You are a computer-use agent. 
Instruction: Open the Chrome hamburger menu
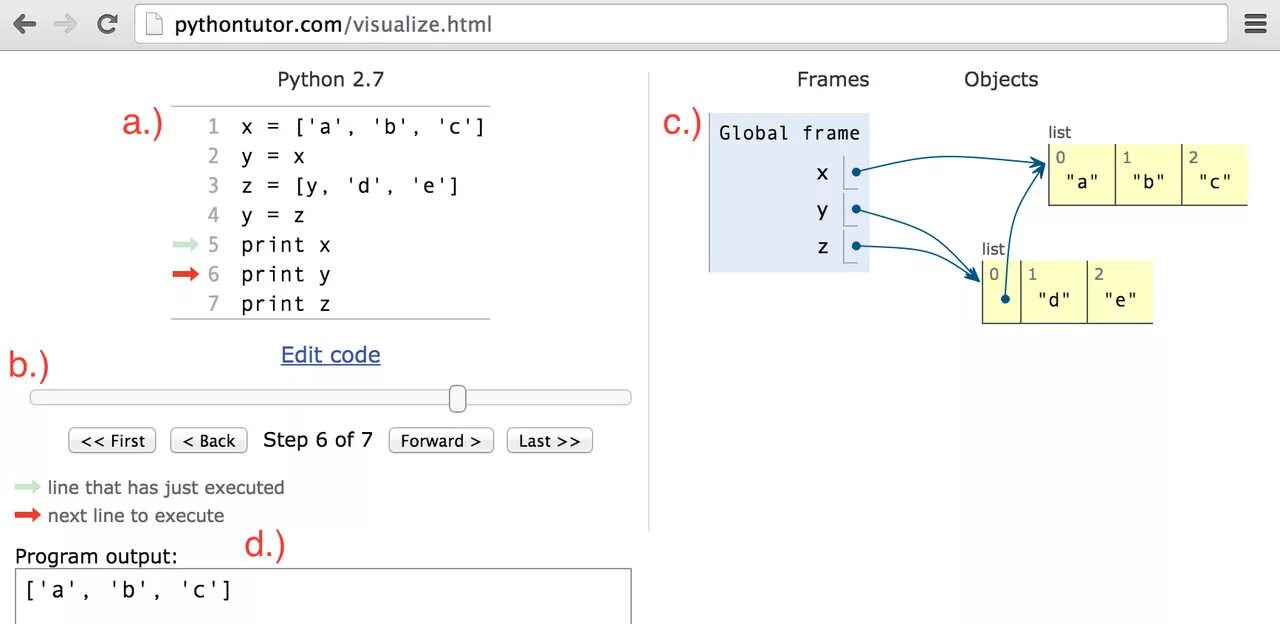(x=1255, y=24)
